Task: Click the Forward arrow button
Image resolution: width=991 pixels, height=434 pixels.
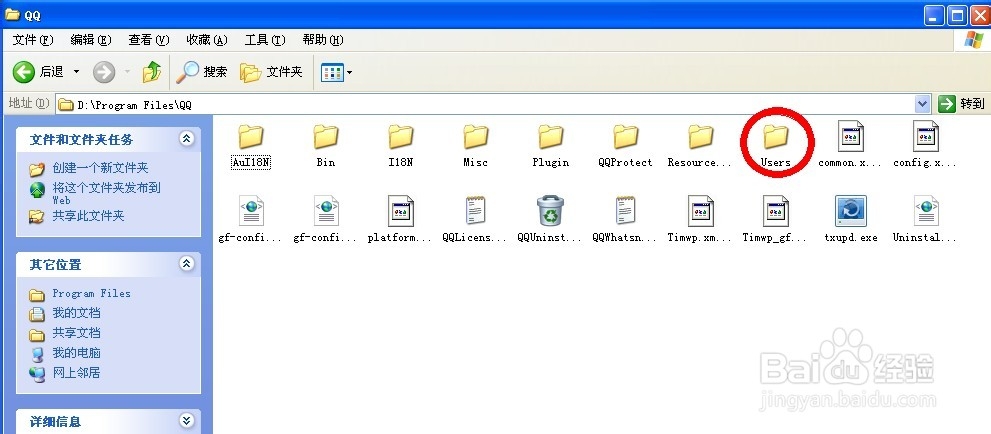Action: tap(104, 72)
